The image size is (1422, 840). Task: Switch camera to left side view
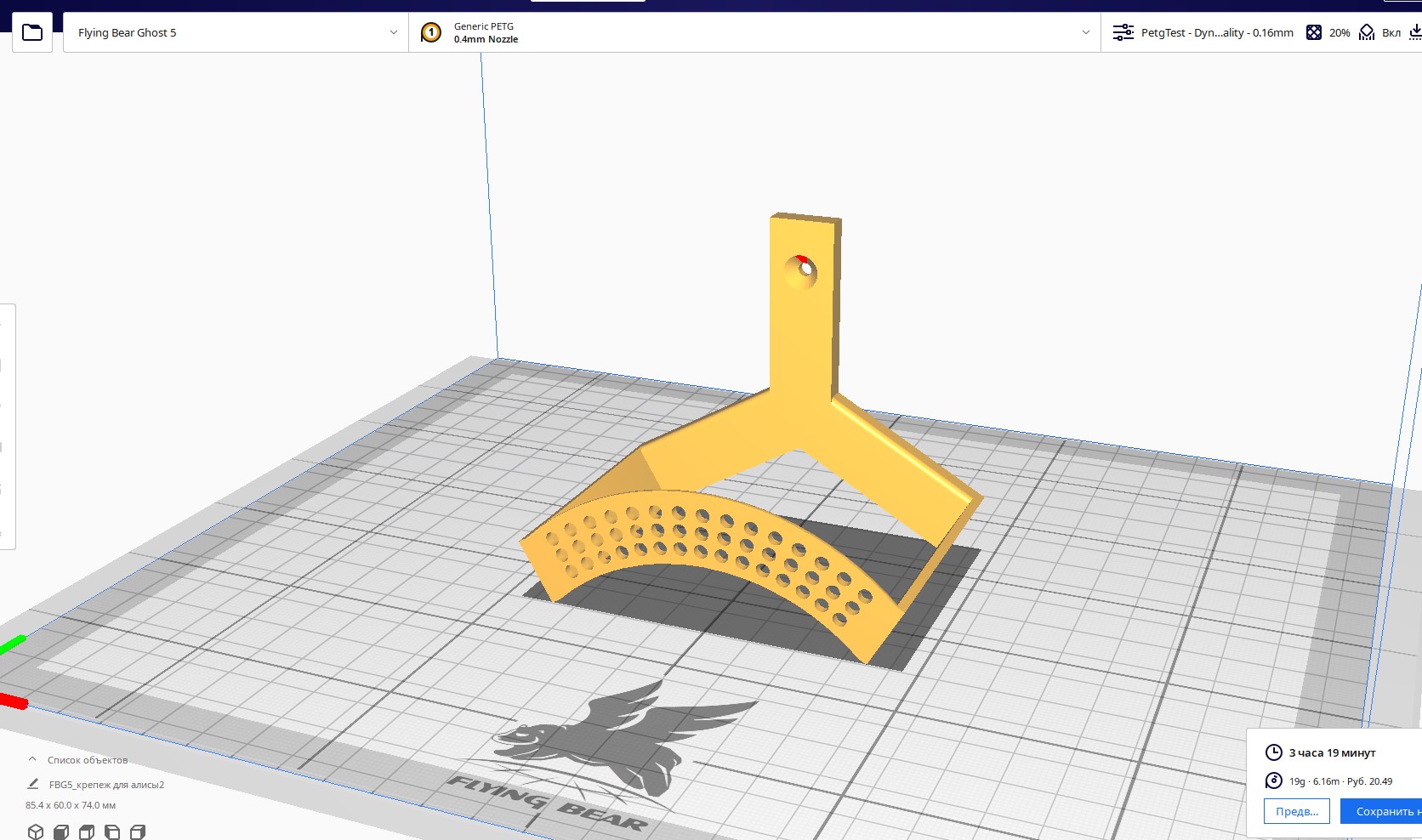coord(112,831)
